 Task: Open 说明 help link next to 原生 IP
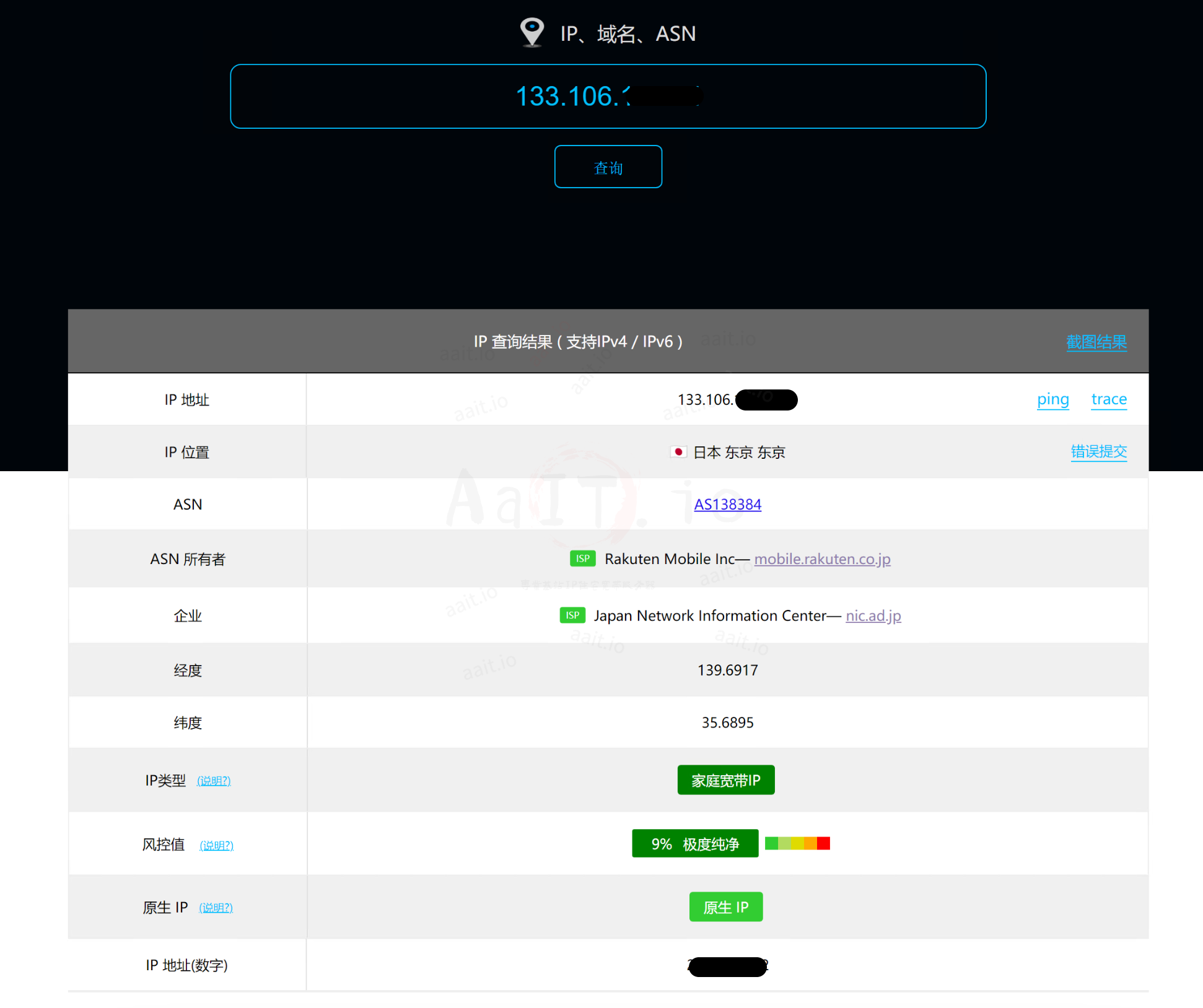[x=216, y=908]
